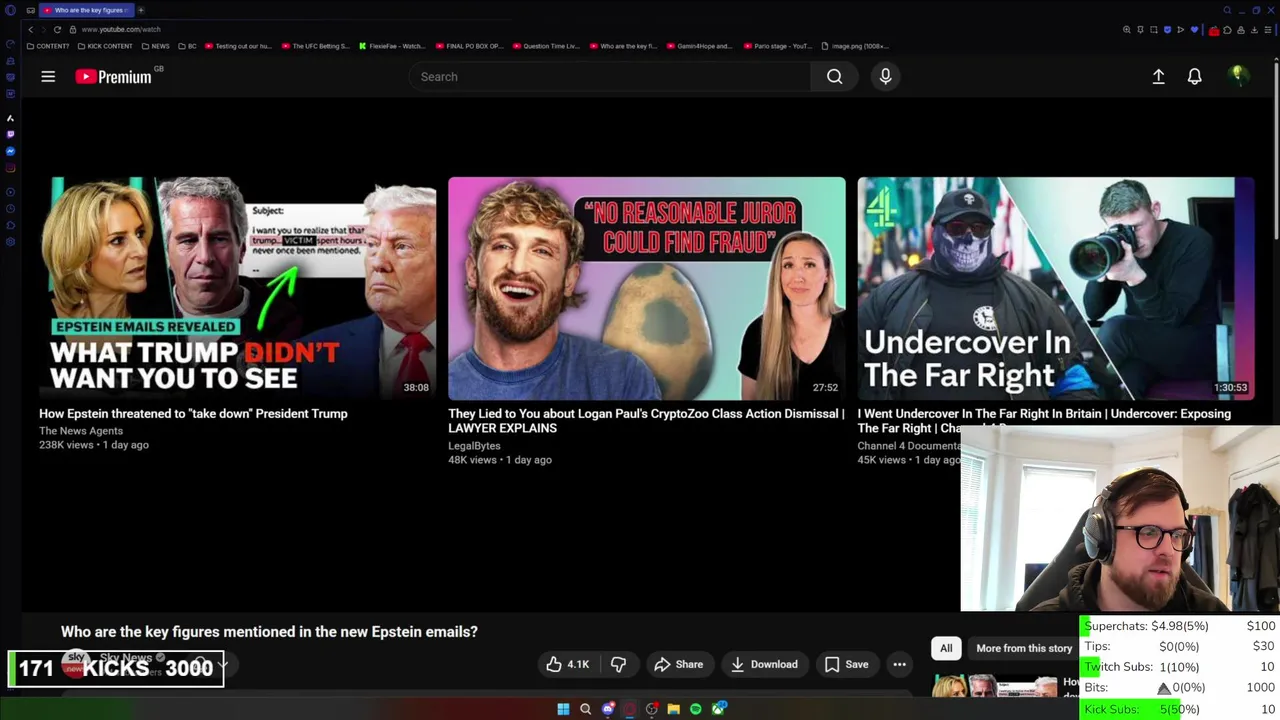
Task: Reload the page using refresh icon
Action: tap(57, 29)
